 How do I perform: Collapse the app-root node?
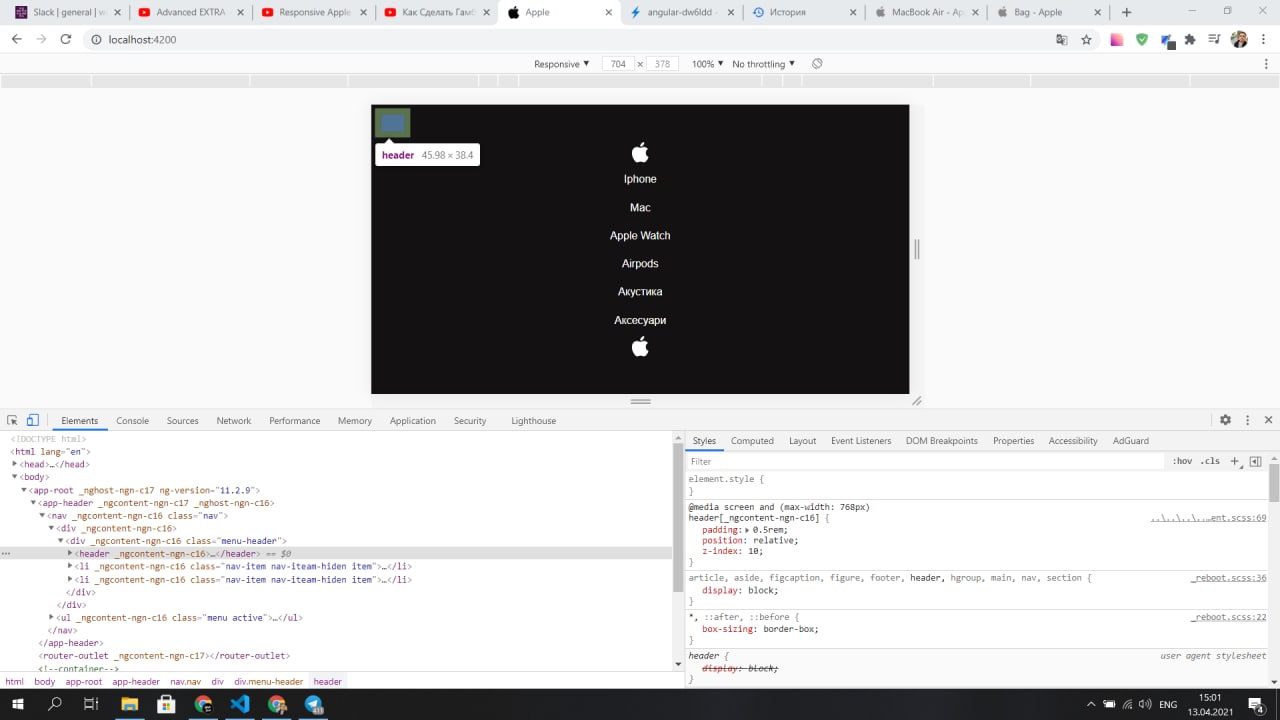click(24, 490)
